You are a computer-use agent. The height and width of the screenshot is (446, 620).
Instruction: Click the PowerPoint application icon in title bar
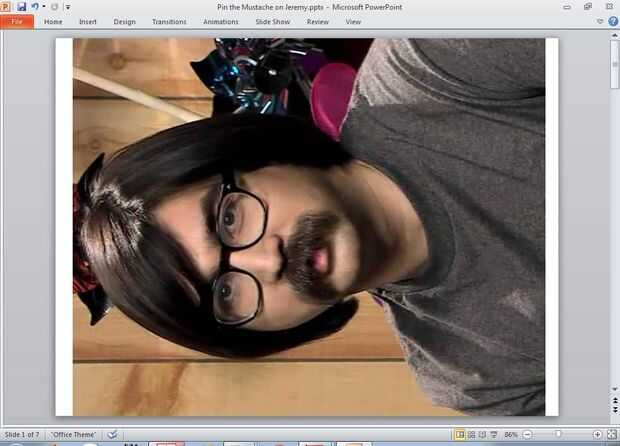(5, 6)
